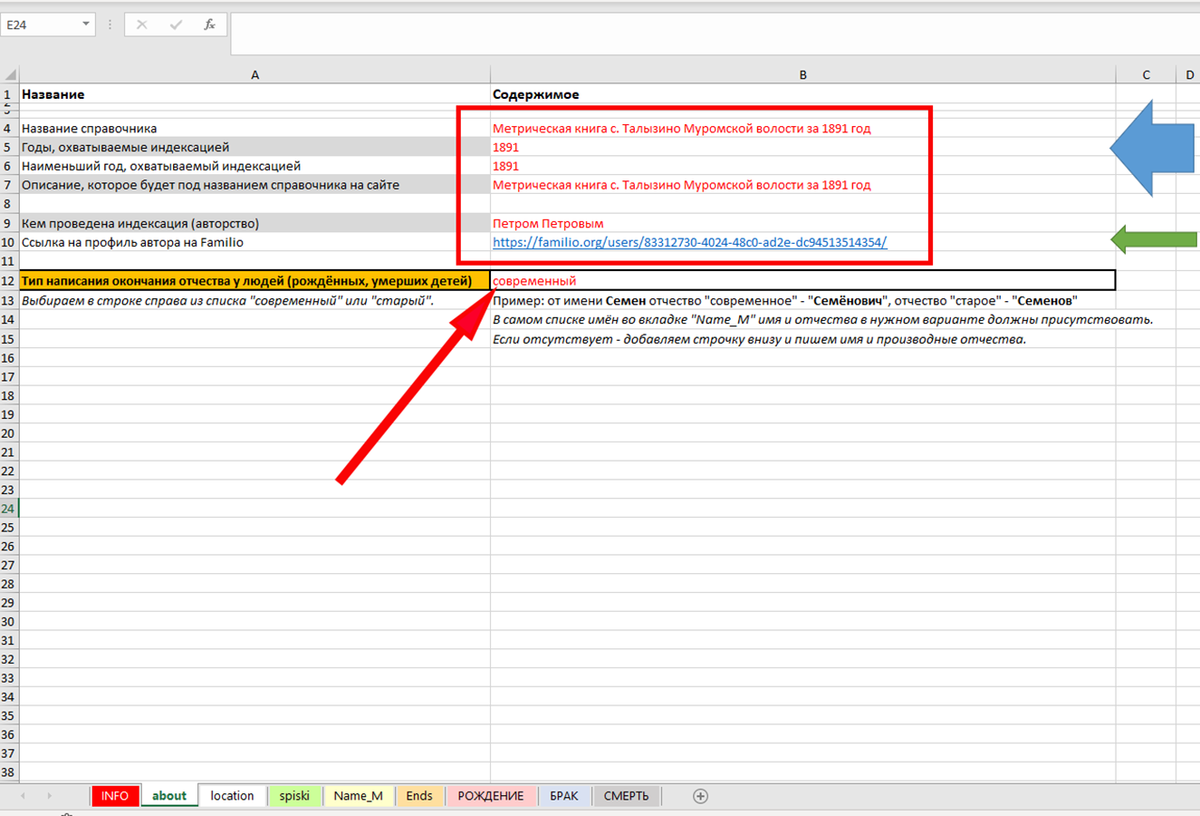Switch to the СМЕРТЬ sheet tab

click(626, 796)
